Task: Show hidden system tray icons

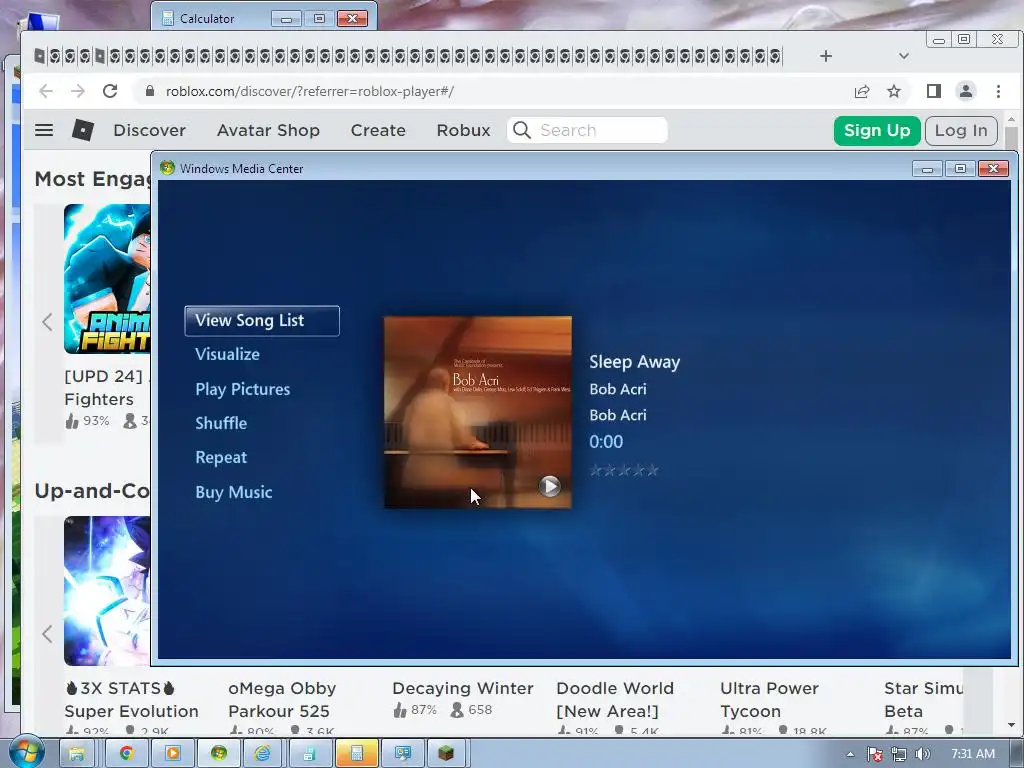Action: (850, 754)
